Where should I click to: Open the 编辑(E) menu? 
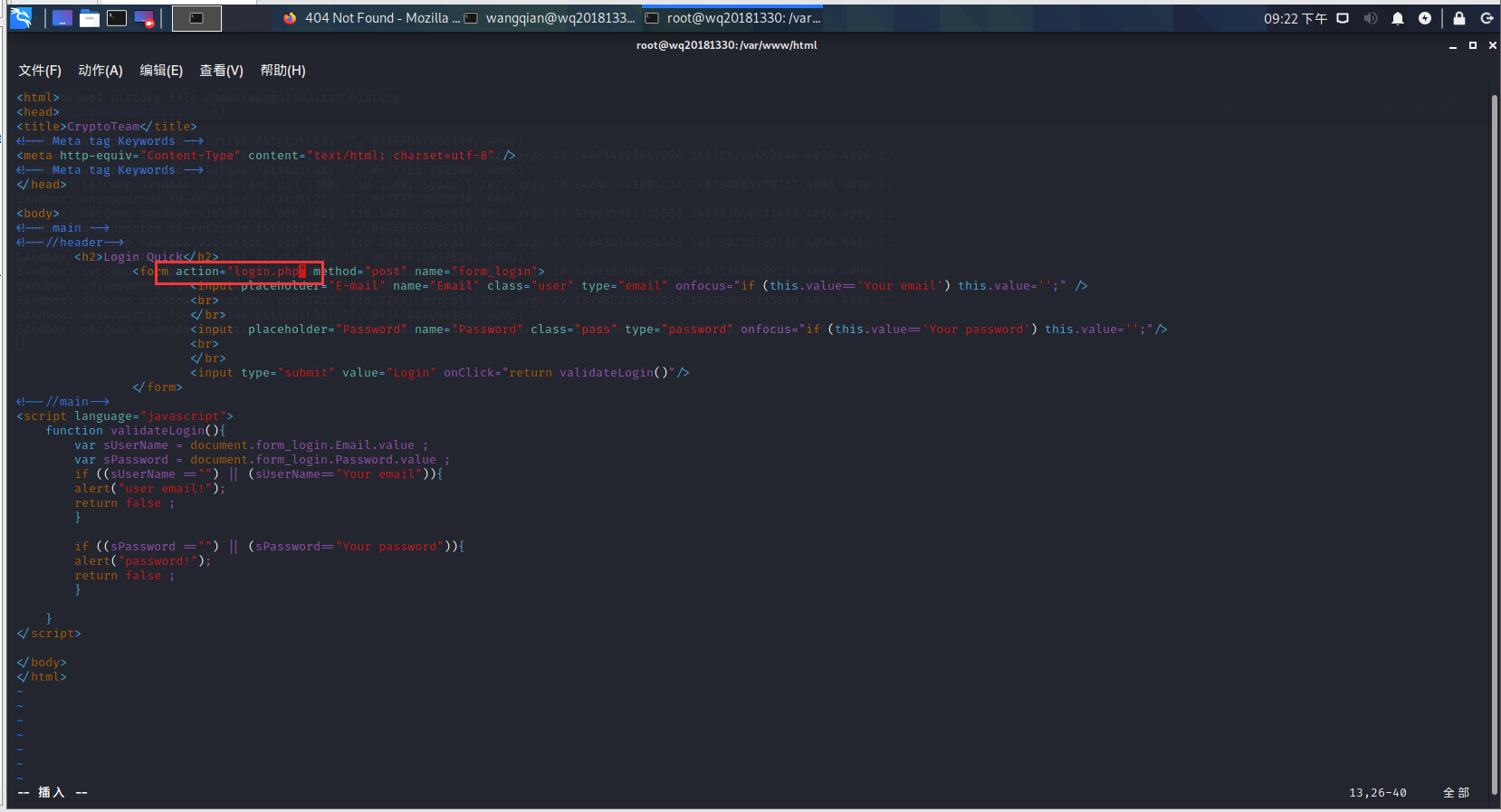coord(161,71)
